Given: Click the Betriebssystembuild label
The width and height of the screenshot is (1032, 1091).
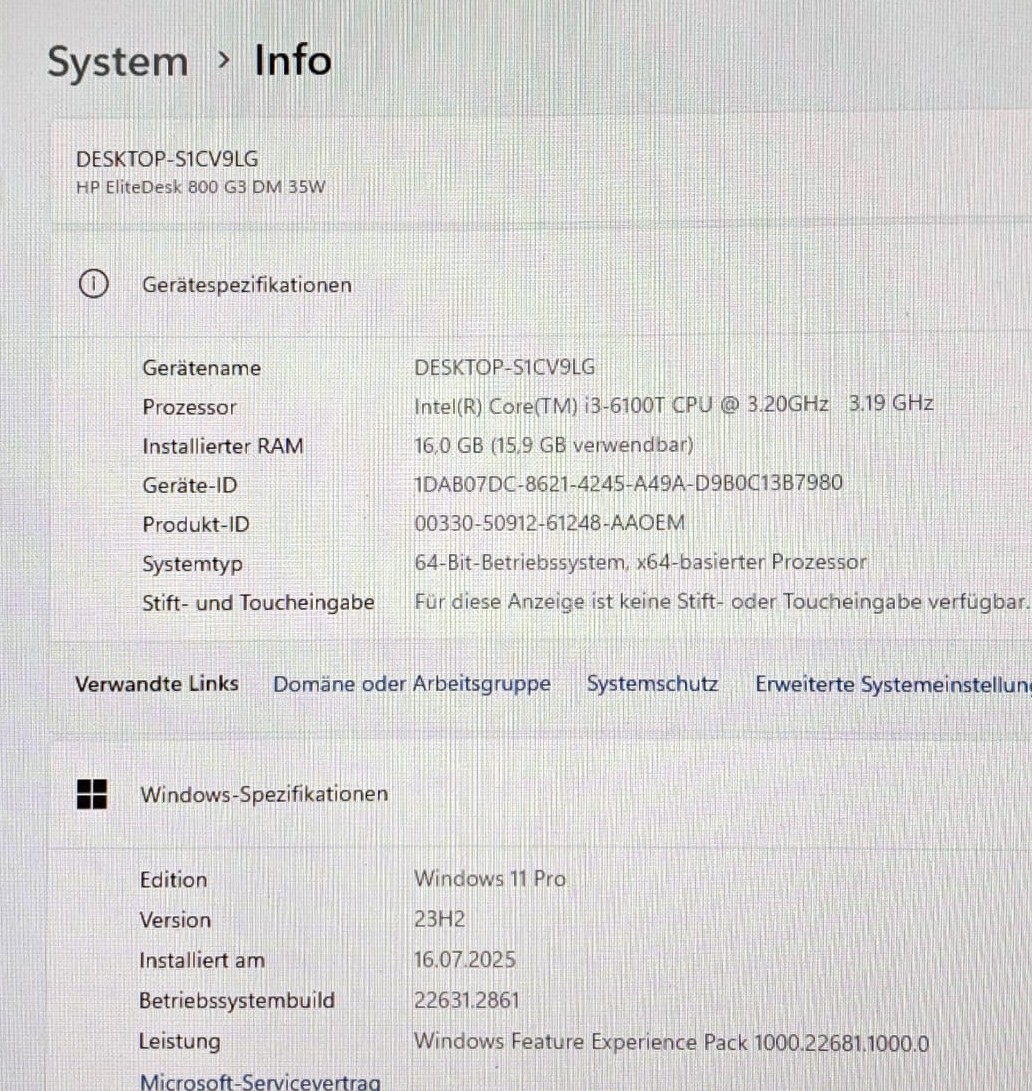Looking at the screenshot, I should (x=237, y=1001).
